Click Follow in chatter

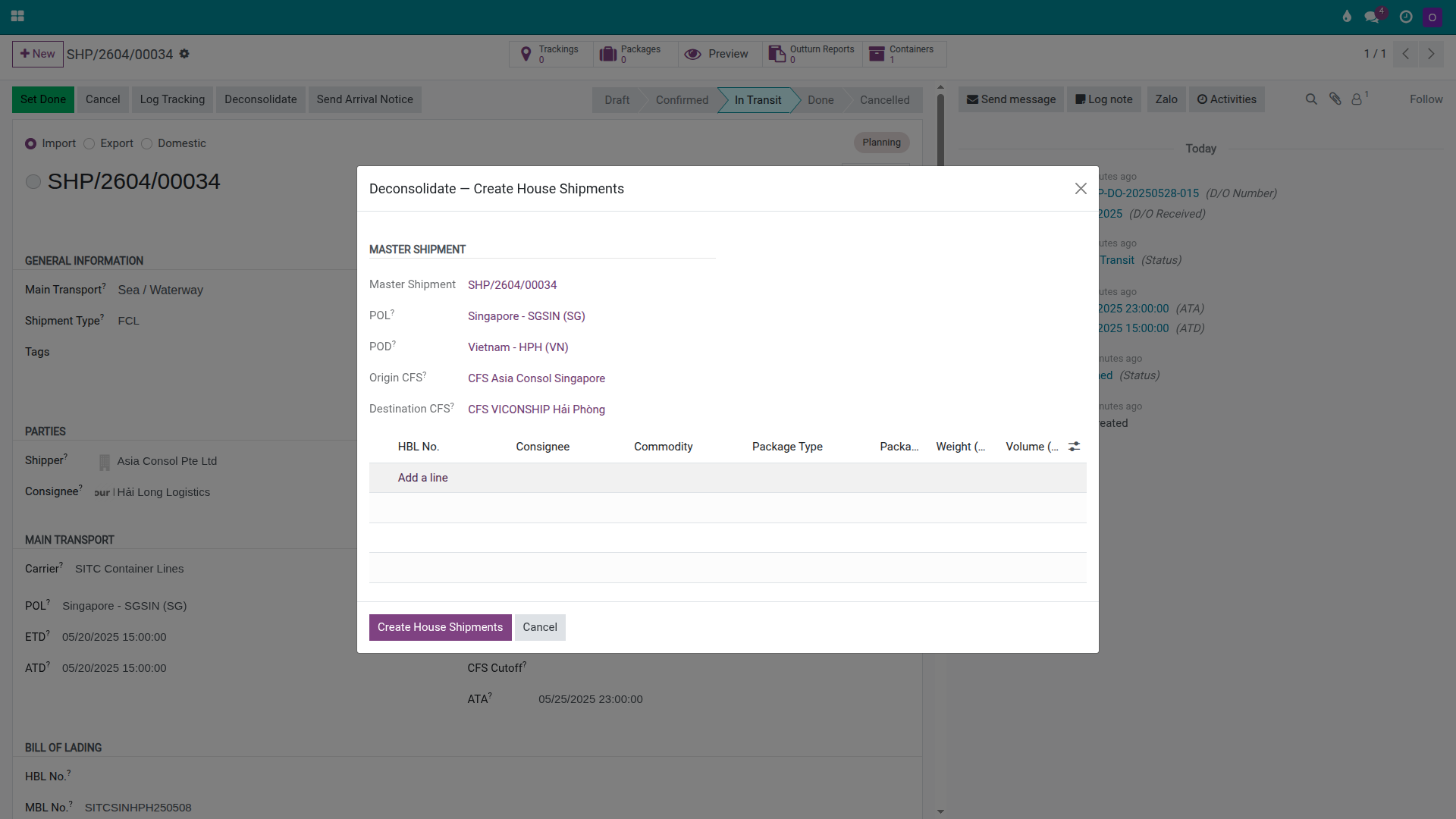[1426, 99]
